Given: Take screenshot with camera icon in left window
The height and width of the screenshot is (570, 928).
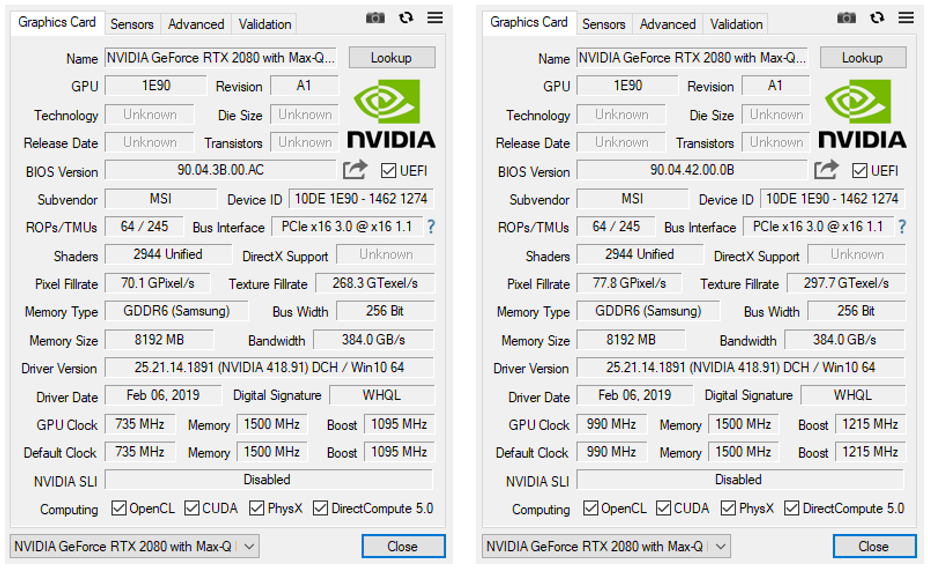Looking at the screenshot, I should (375, 18).
